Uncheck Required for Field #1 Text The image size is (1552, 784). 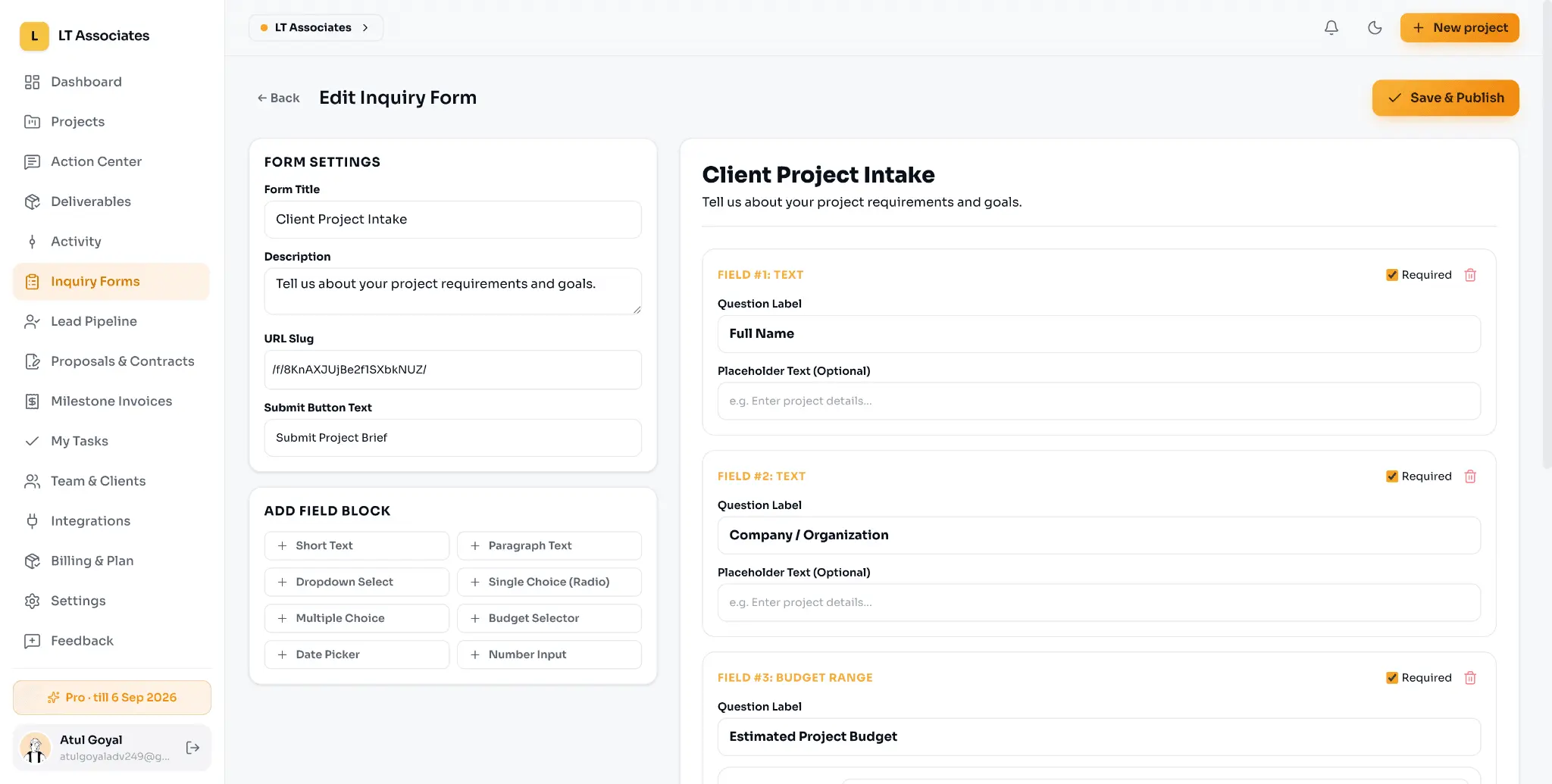1392,275
